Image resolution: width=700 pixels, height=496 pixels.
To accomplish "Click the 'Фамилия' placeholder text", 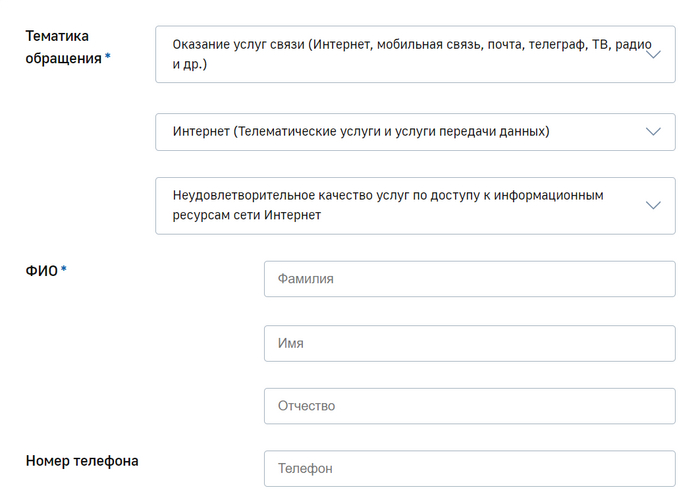I will pyautogui.click(x=306, y=279).
